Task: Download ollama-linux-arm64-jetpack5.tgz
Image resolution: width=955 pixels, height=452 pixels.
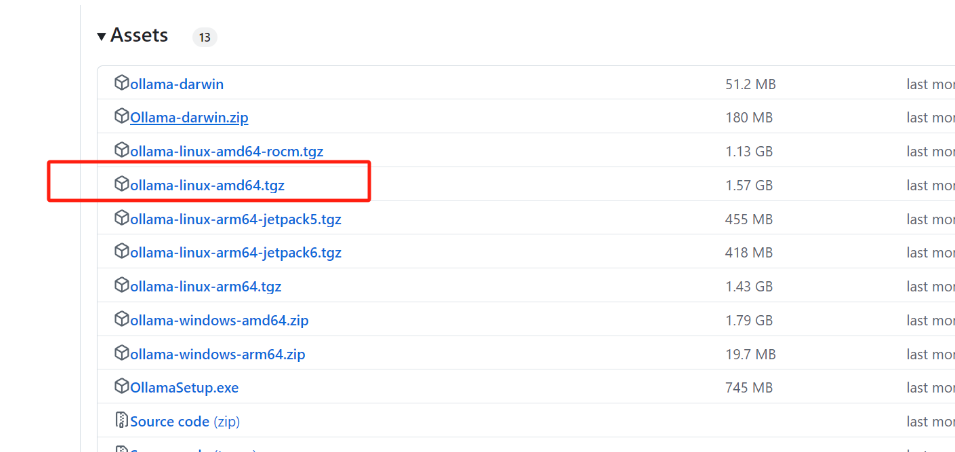Action: (236, 219)
